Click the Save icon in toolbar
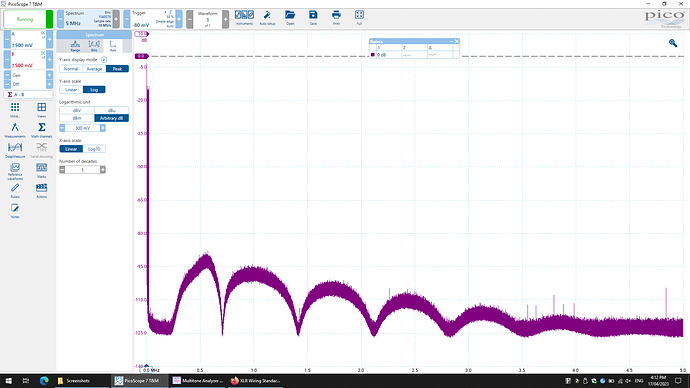 (313, 18)
